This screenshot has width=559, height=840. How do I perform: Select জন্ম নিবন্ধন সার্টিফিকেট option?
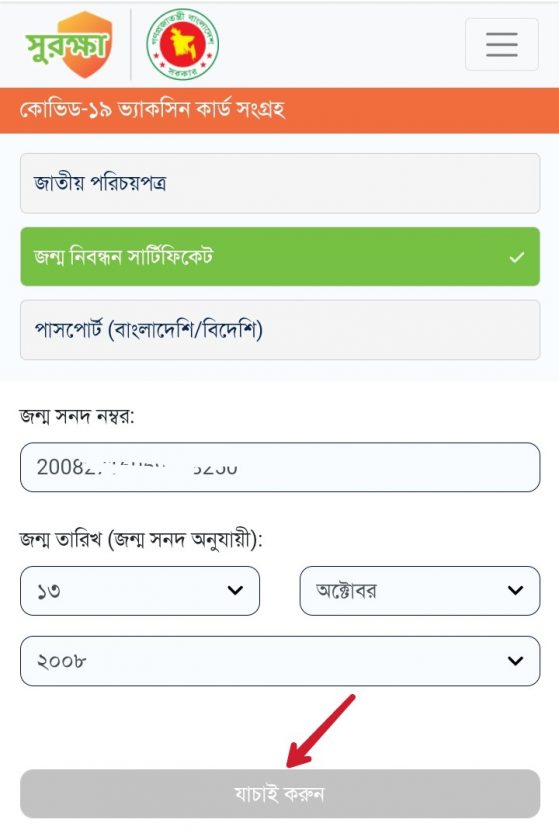pos(280,257)
